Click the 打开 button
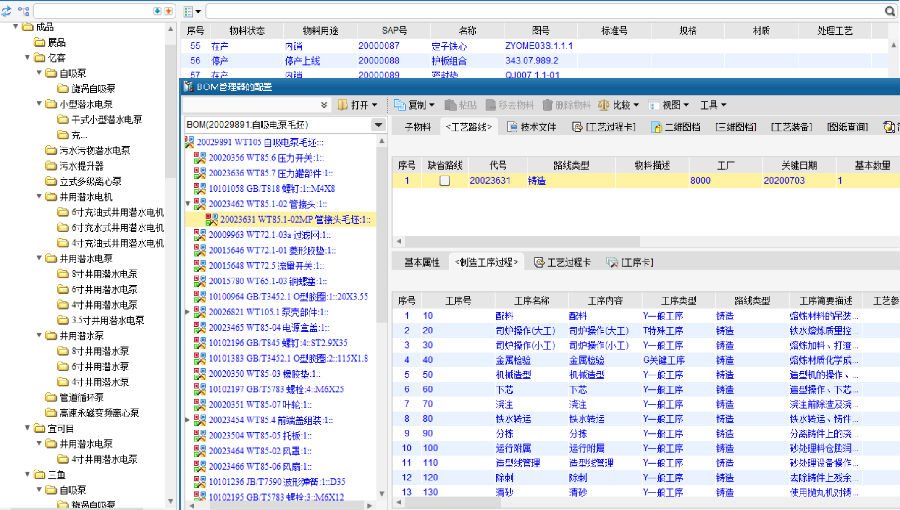This screenshot has height=510, width=900. (x=357, y=105)
